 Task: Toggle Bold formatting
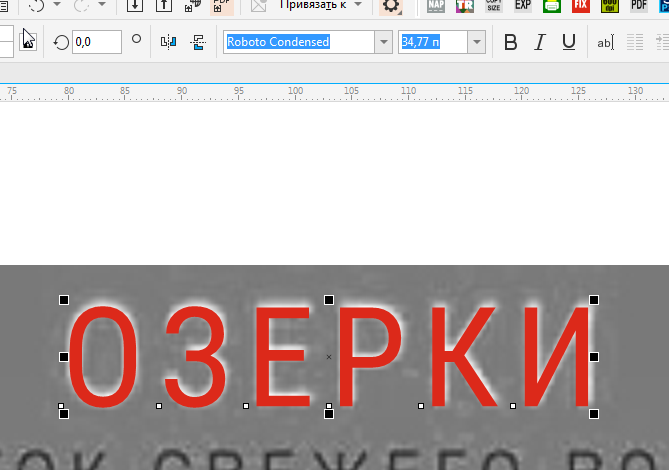[510, 42]
